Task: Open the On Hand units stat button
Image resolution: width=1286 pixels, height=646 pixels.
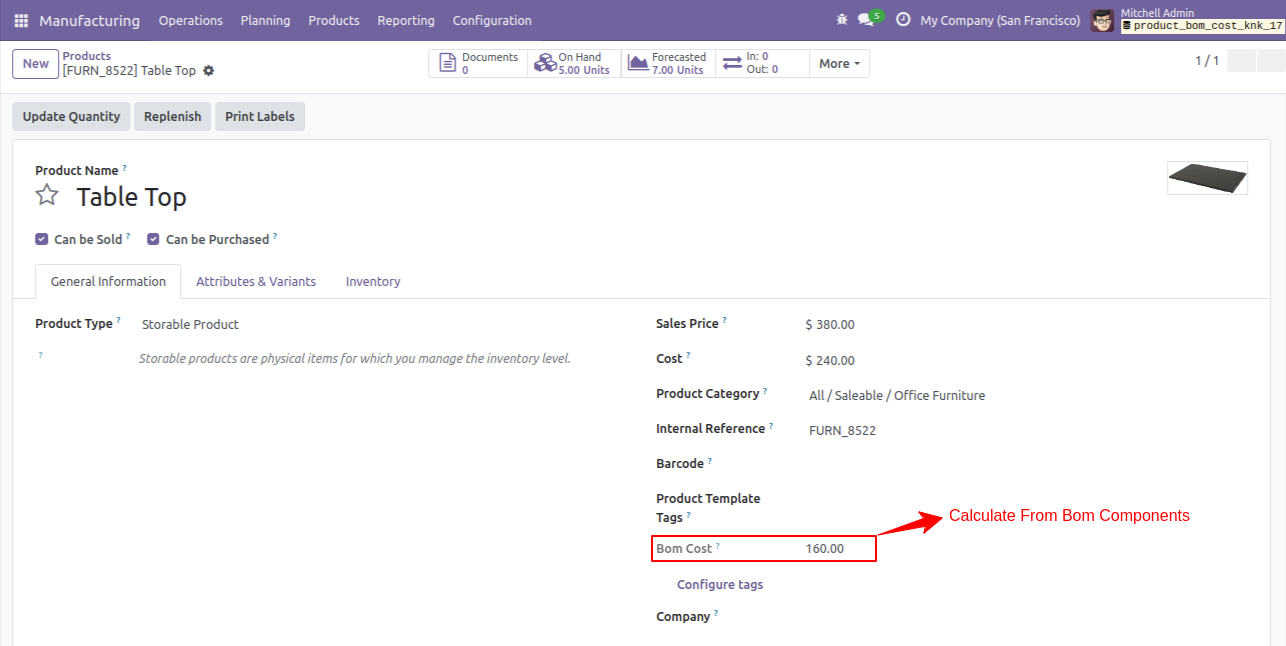Action: click(574, 63)
